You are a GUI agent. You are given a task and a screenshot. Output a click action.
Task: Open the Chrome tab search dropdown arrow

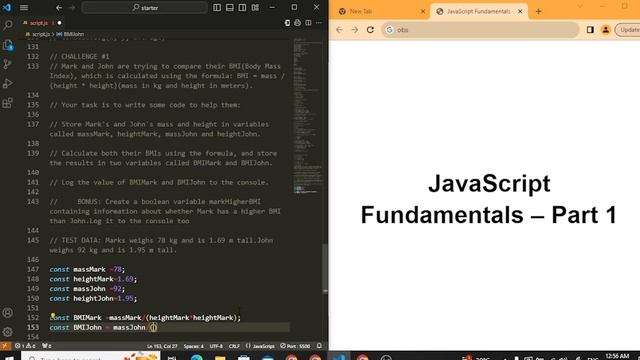[580, 7]
